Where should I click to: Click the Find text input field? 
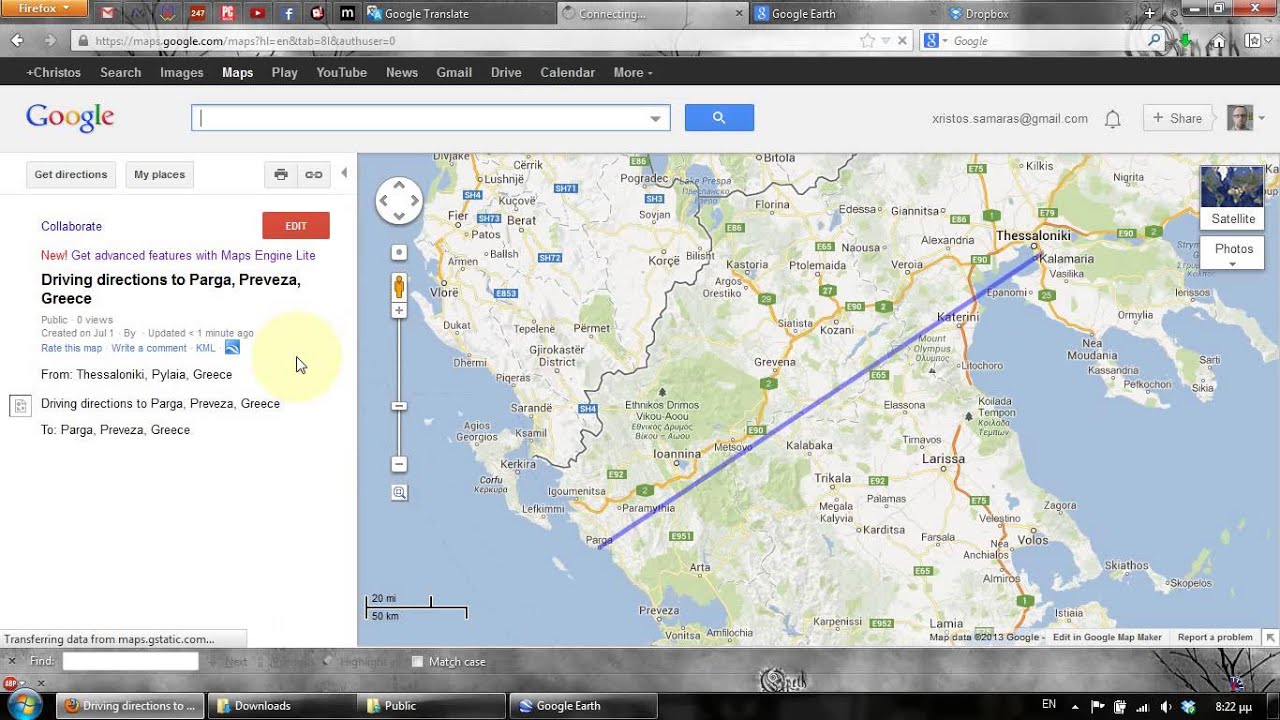click(131, 661)
